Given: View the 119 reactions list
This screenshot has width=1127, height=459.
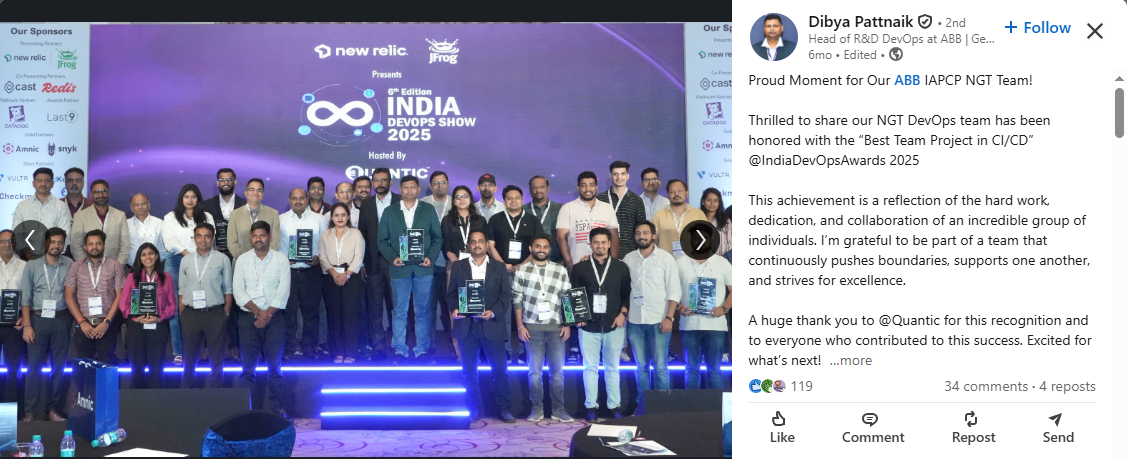Looking at the screenshot, I should (781, 386).
